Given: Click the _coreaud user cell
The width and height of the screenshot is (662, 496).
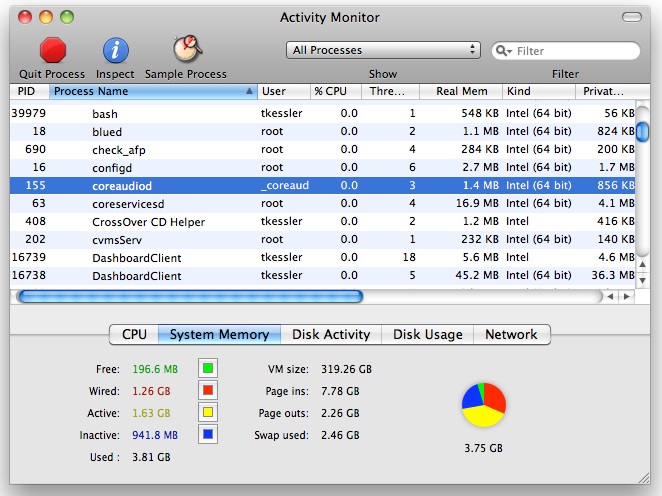Looking at the screenshot, I should (285, 185).
